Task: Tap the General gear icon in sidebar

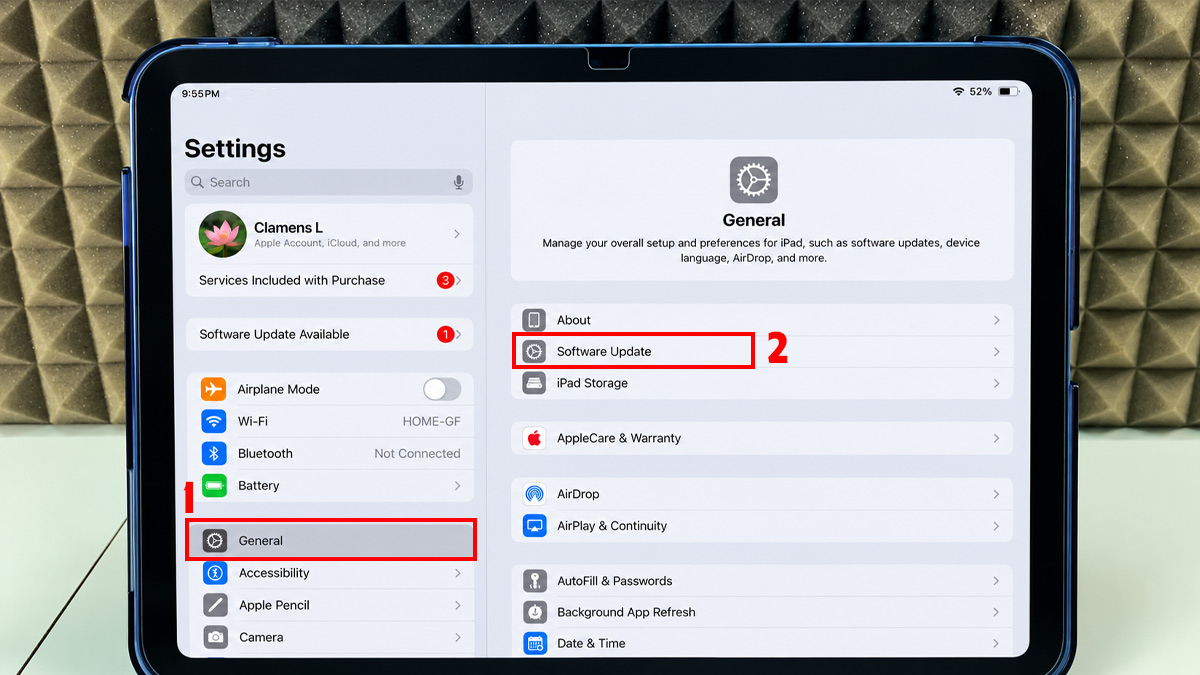Action: pyautogui.click(x=215, y=541)
